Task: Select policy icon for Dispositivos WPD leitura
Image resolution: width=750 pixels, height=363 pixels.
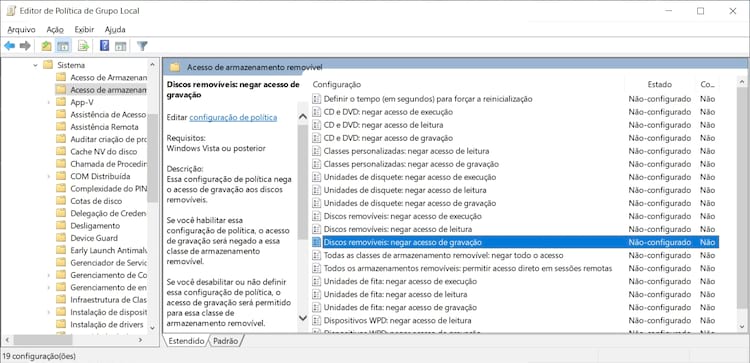Action: pyautogui.click(x=316, y=320)
